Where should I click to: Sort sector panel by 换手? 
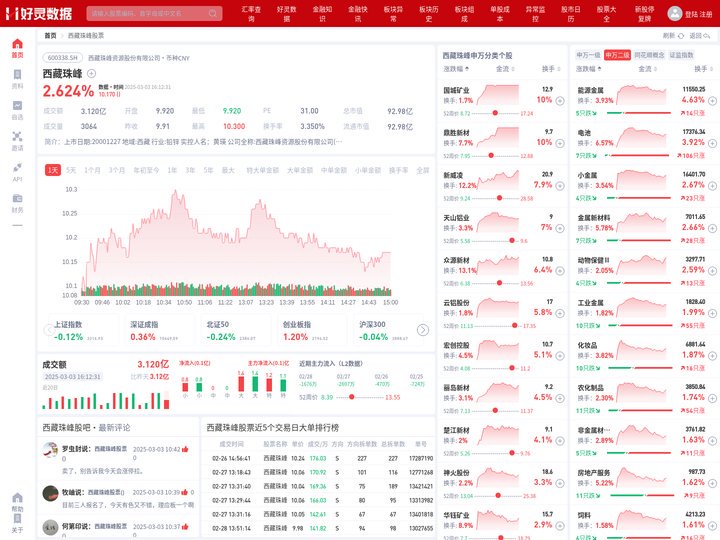click(x=703, y=69)
